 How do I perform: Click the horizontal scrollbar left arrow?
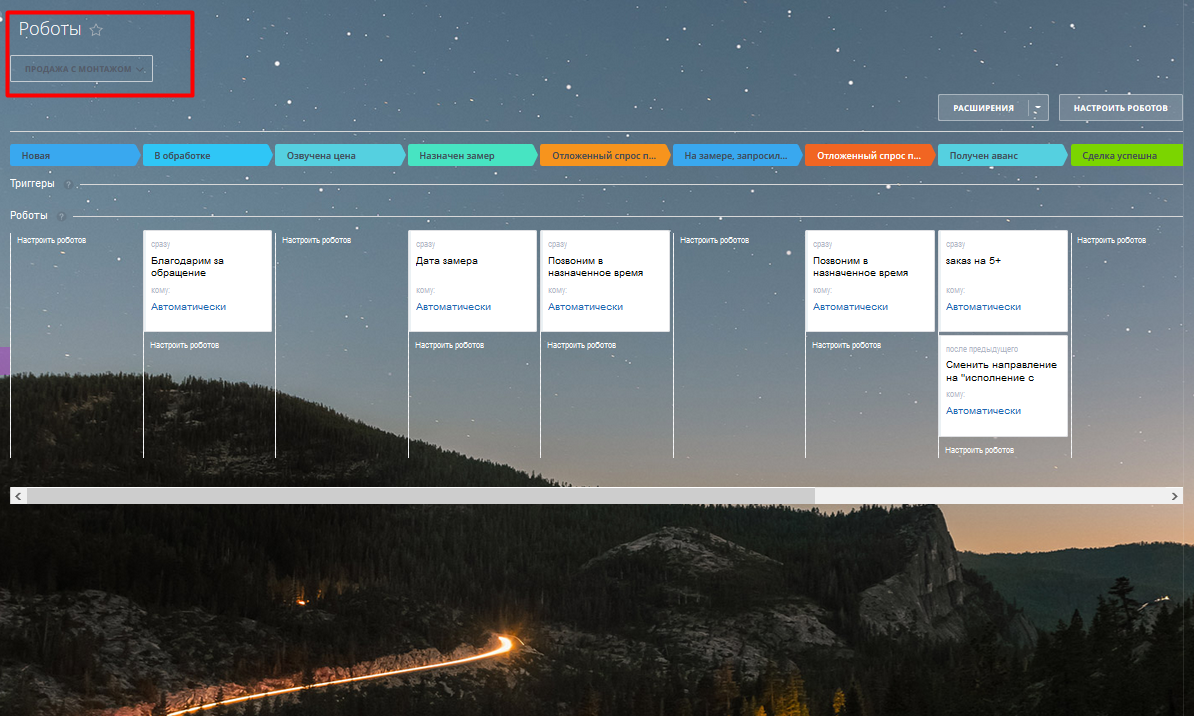[18, 496]
